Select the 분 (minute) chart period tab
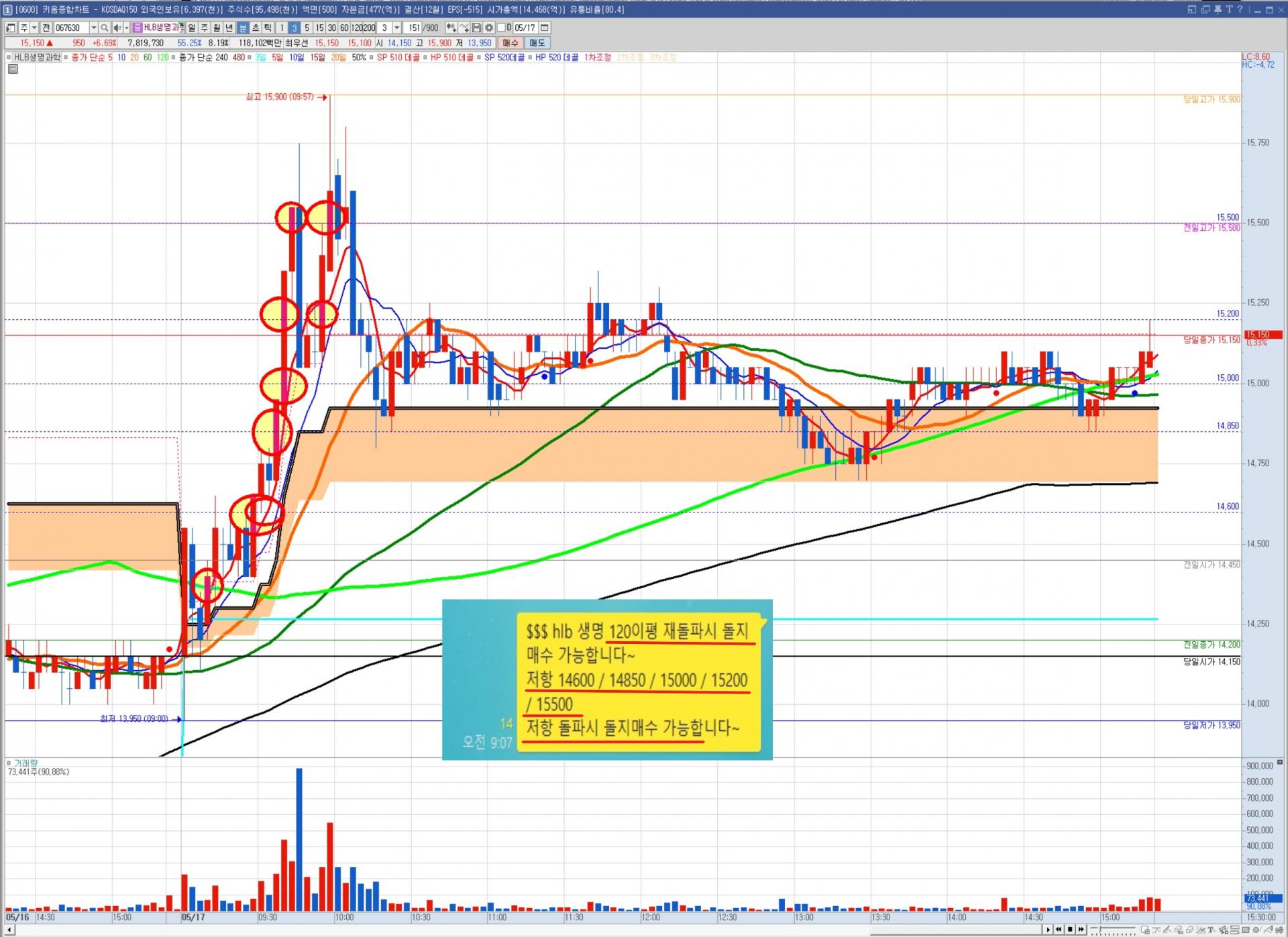 pyautogui.click(x=243, y=27)
